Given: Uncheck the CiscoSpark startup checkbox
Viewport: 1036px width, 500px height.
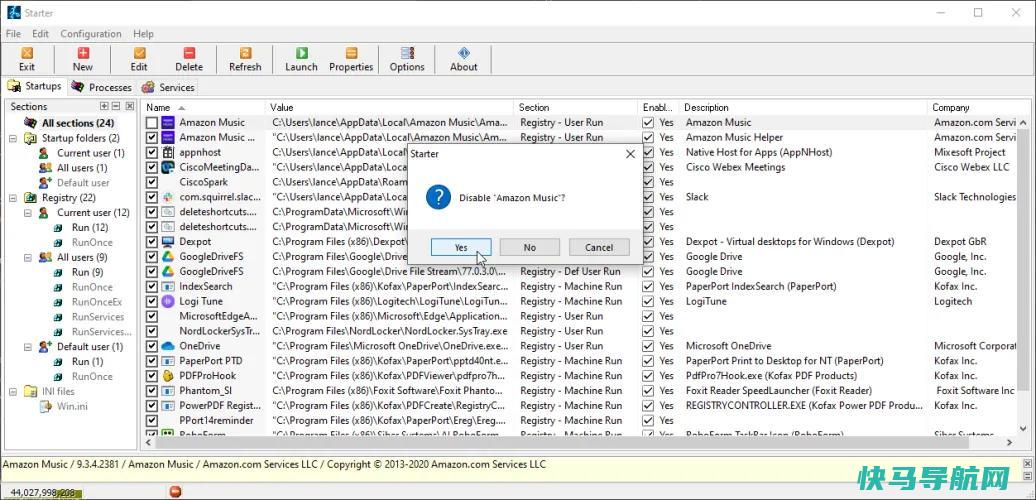Looking at the screenshot, I should coord(152,182).
